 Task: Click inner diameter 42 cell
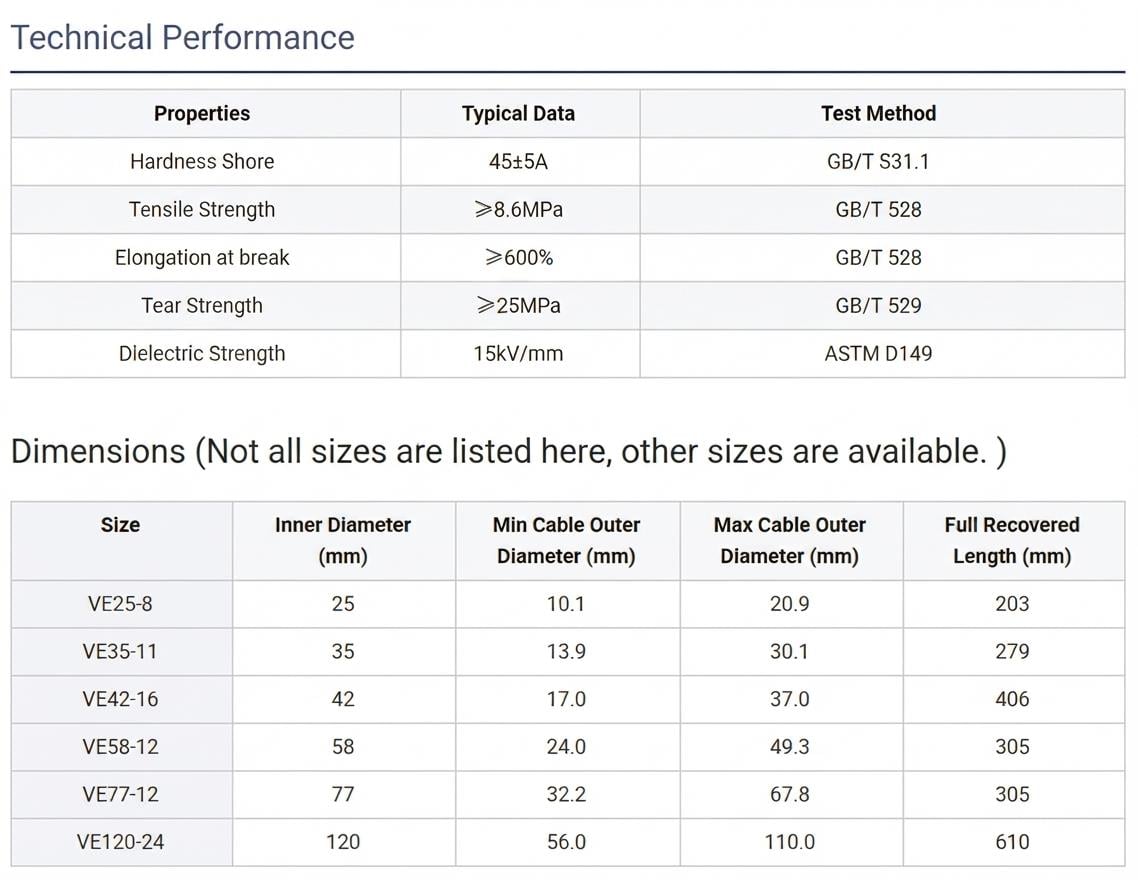[x=343, y=699]
